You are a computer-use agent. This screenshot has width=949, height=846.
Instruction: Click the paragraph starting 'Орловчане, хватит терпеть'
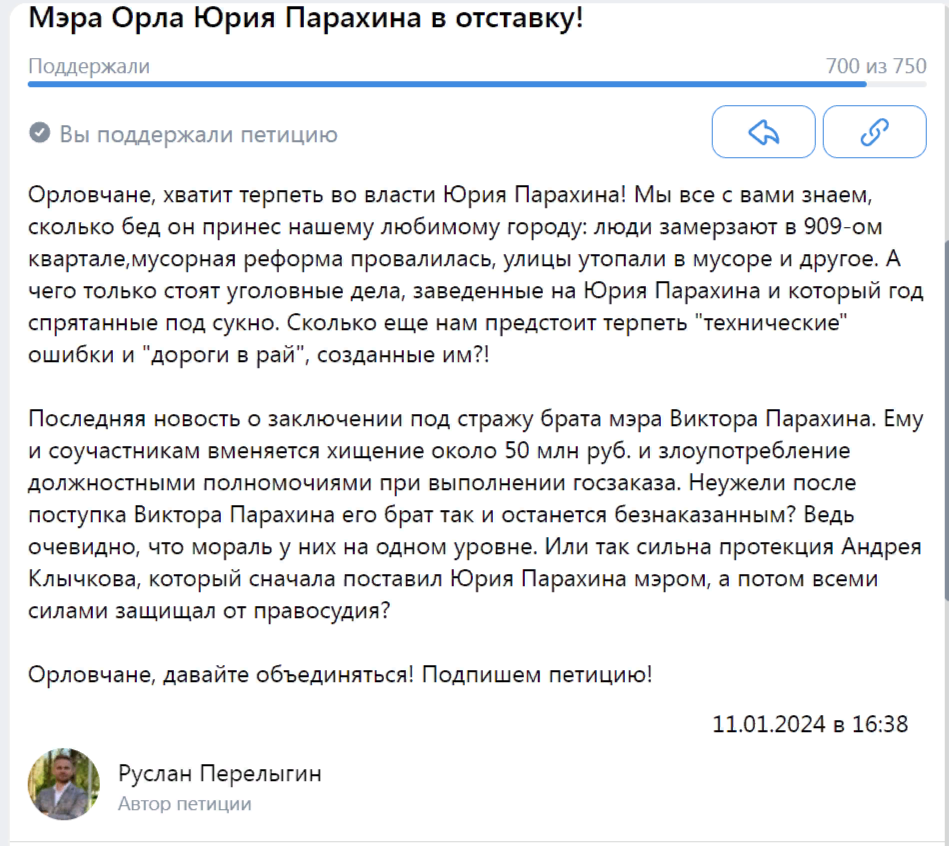pos(476,274)
